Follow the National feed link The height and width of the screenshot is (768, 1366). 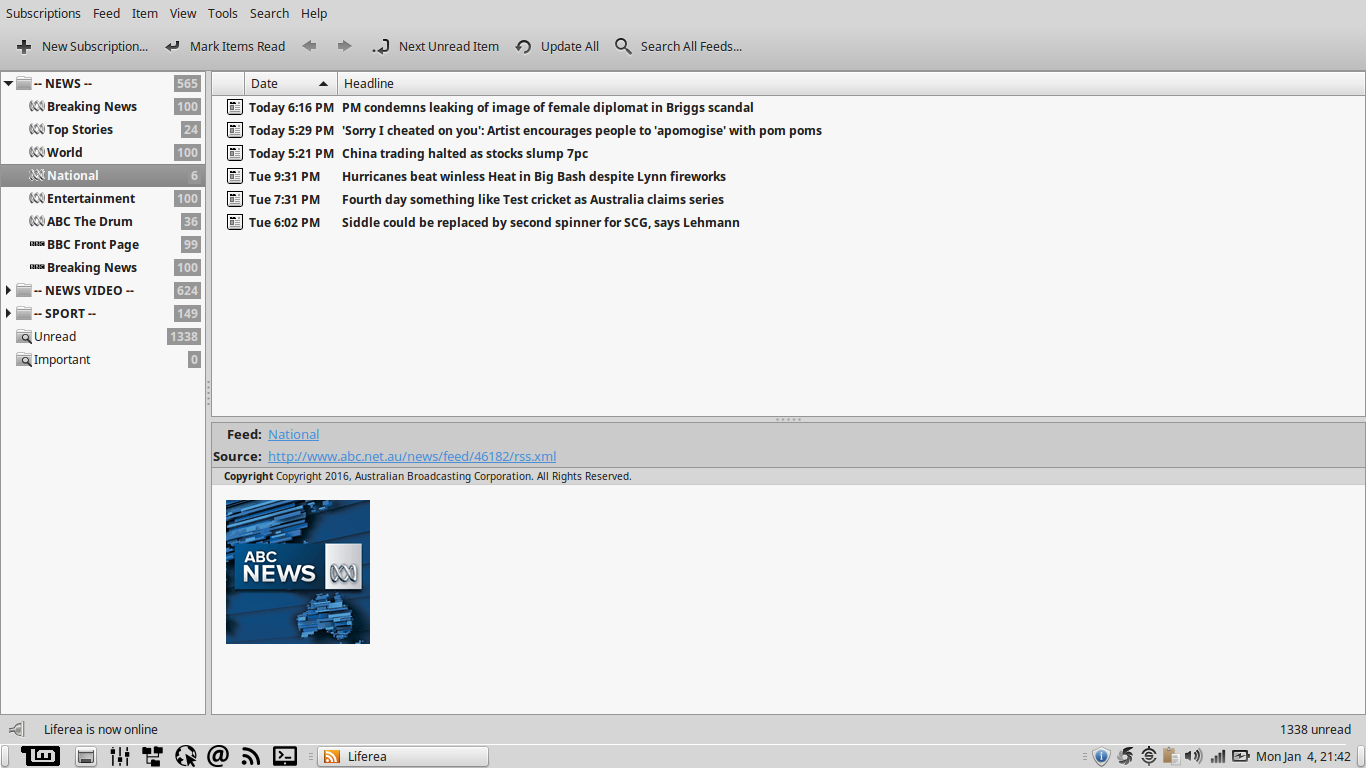pos(293,434)
